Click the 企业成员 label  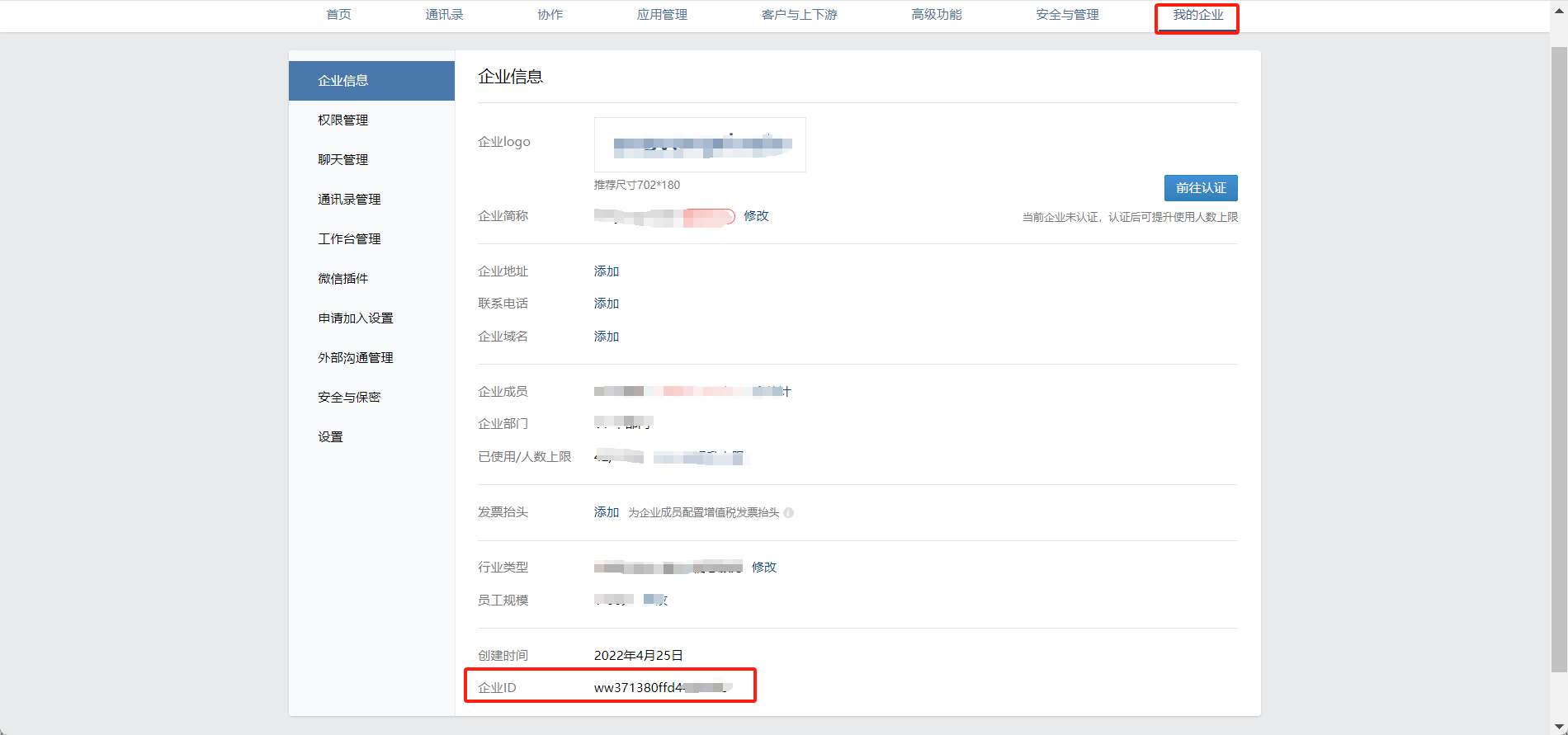pos(503,392)
